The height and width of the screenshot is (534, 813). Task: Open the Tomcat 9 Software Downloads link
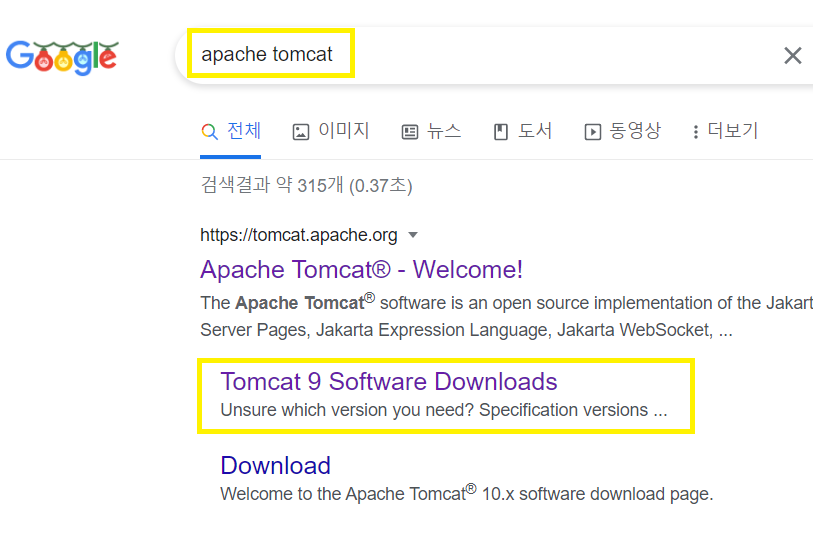(x=389, y=382)
